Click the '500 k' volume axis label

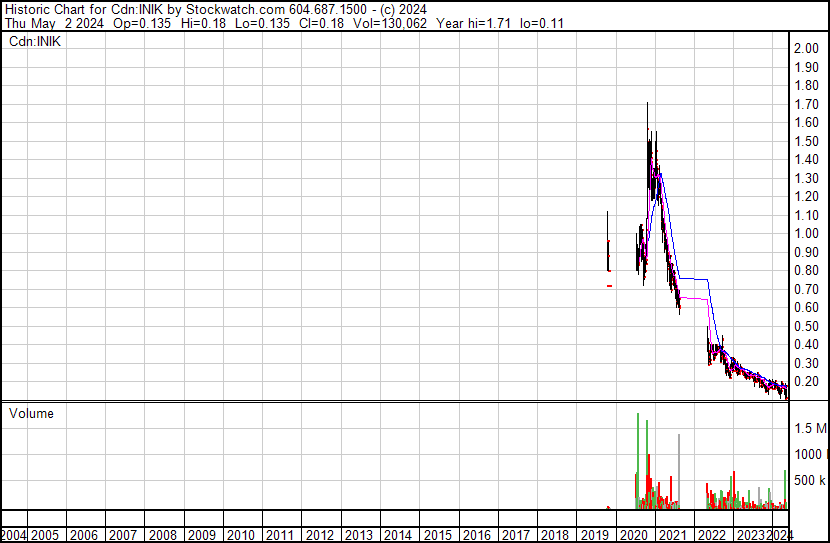point(810,480)
